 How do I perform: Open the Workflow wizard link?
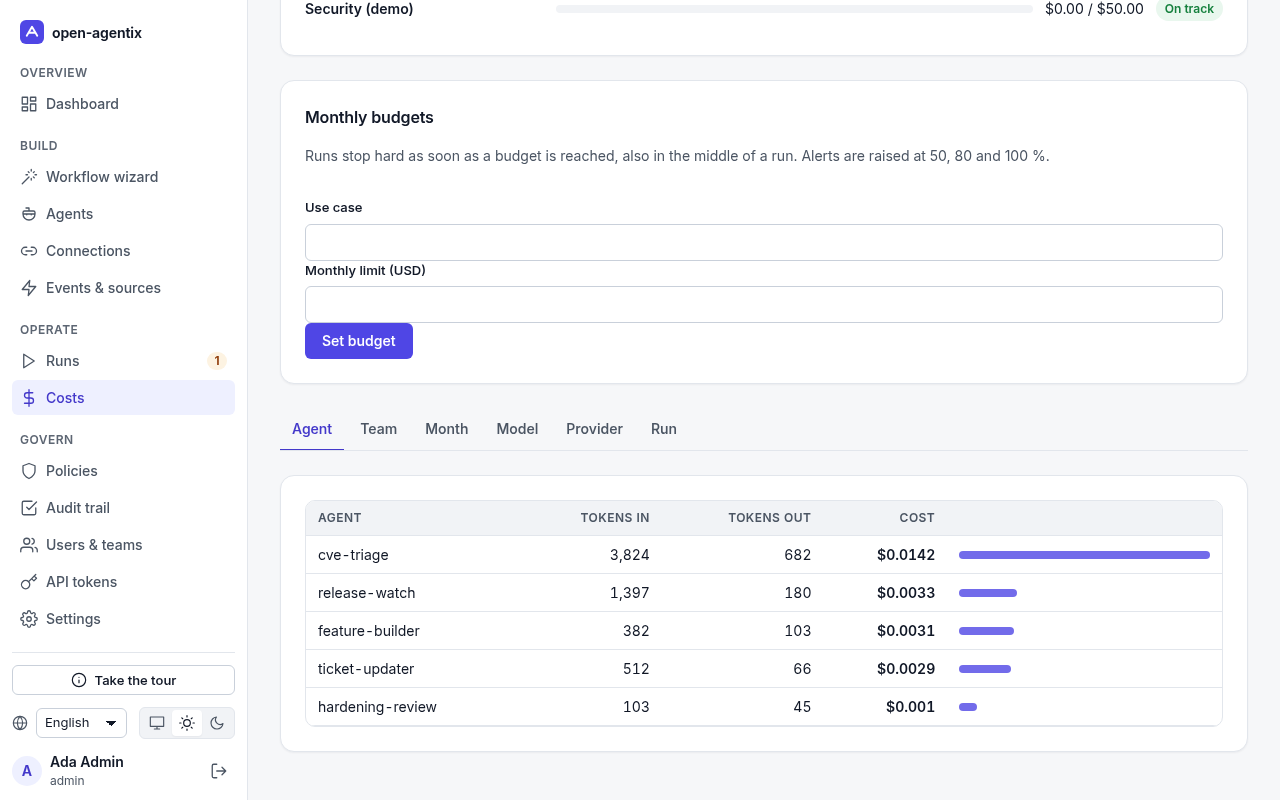pos(124,177)
